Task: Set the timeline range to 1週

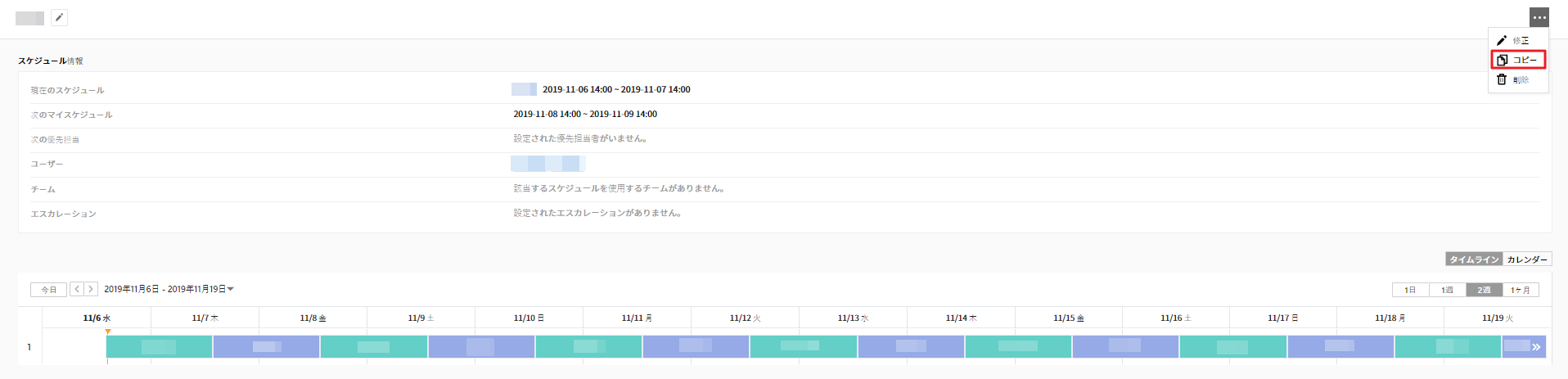Action: click(x=1447, y=290)
